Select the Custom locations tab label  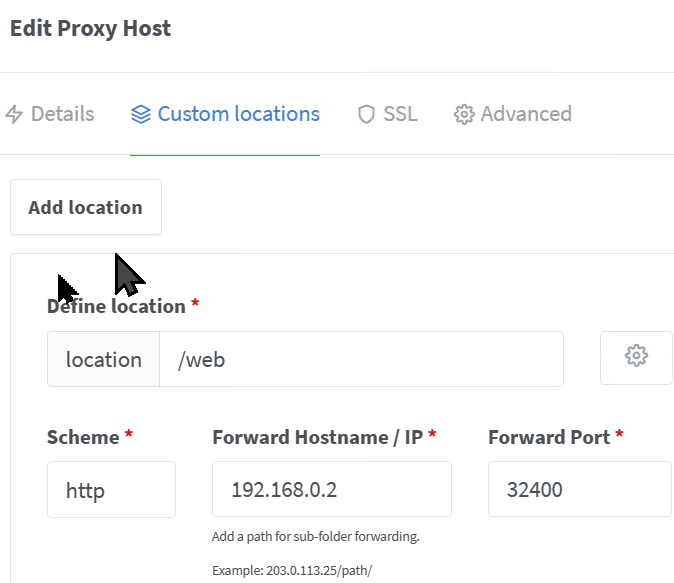[x=239, y=114]
